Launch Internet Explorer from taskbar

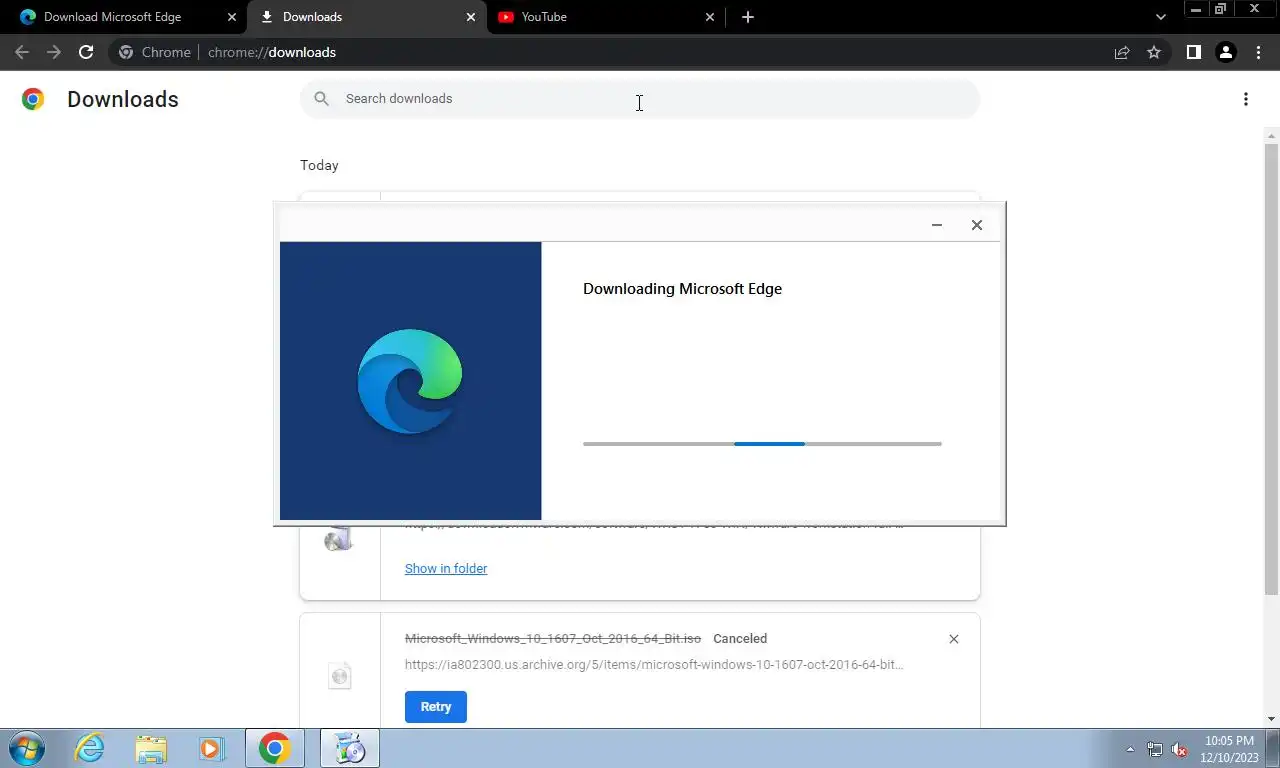(90, 748)
